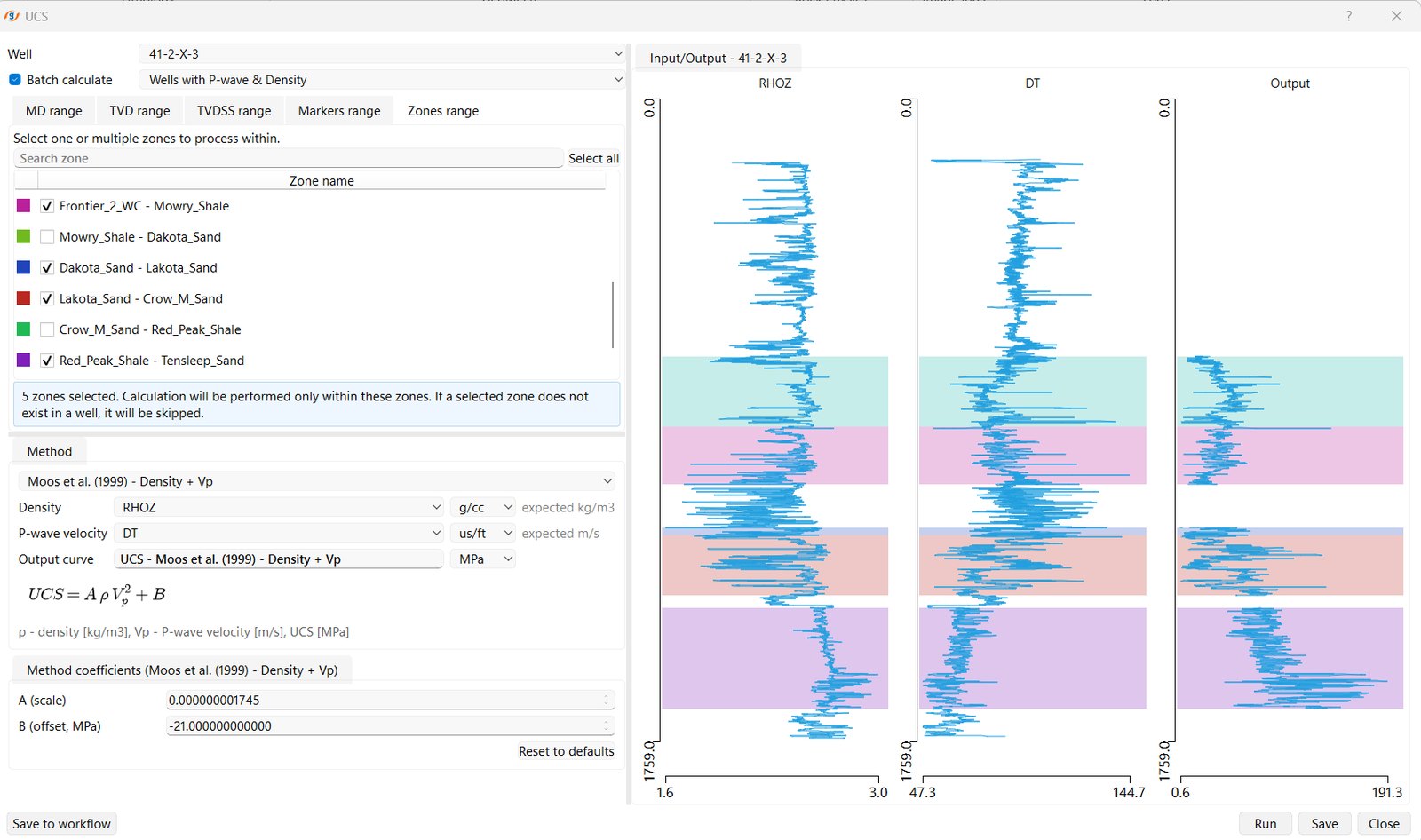Switch to the TVD range tab
This screenshot has width=1421, height=840.
click(139, 111)
